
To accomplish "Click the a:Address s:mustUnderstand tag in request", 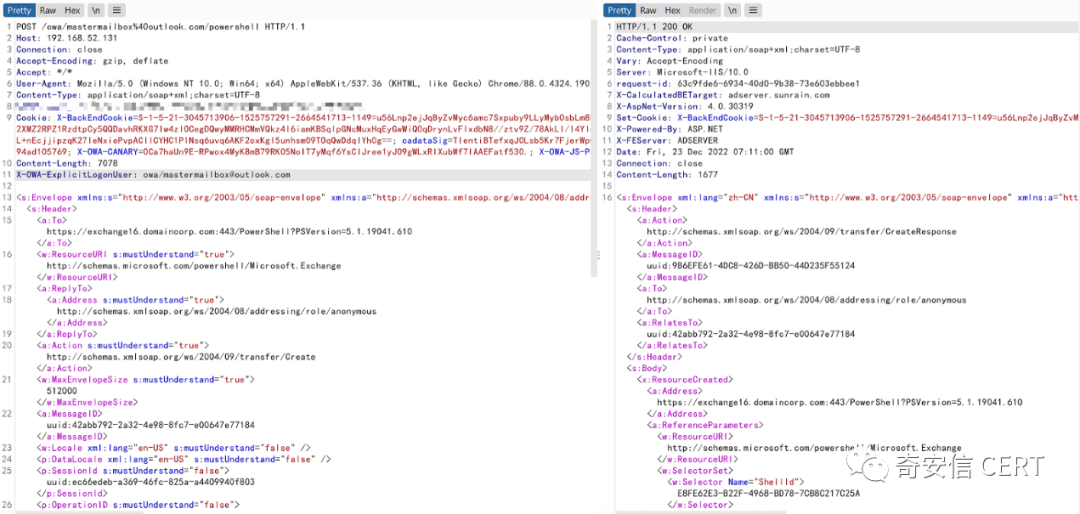I will tap(136, 300).
